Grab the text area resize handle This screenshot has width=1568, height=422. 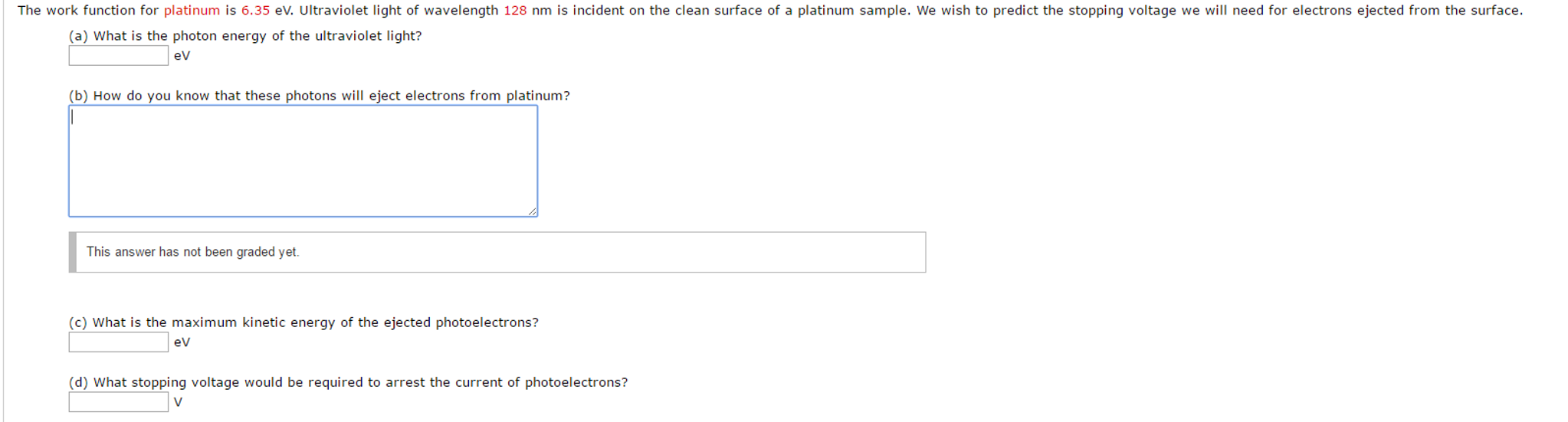click(533, 211)
